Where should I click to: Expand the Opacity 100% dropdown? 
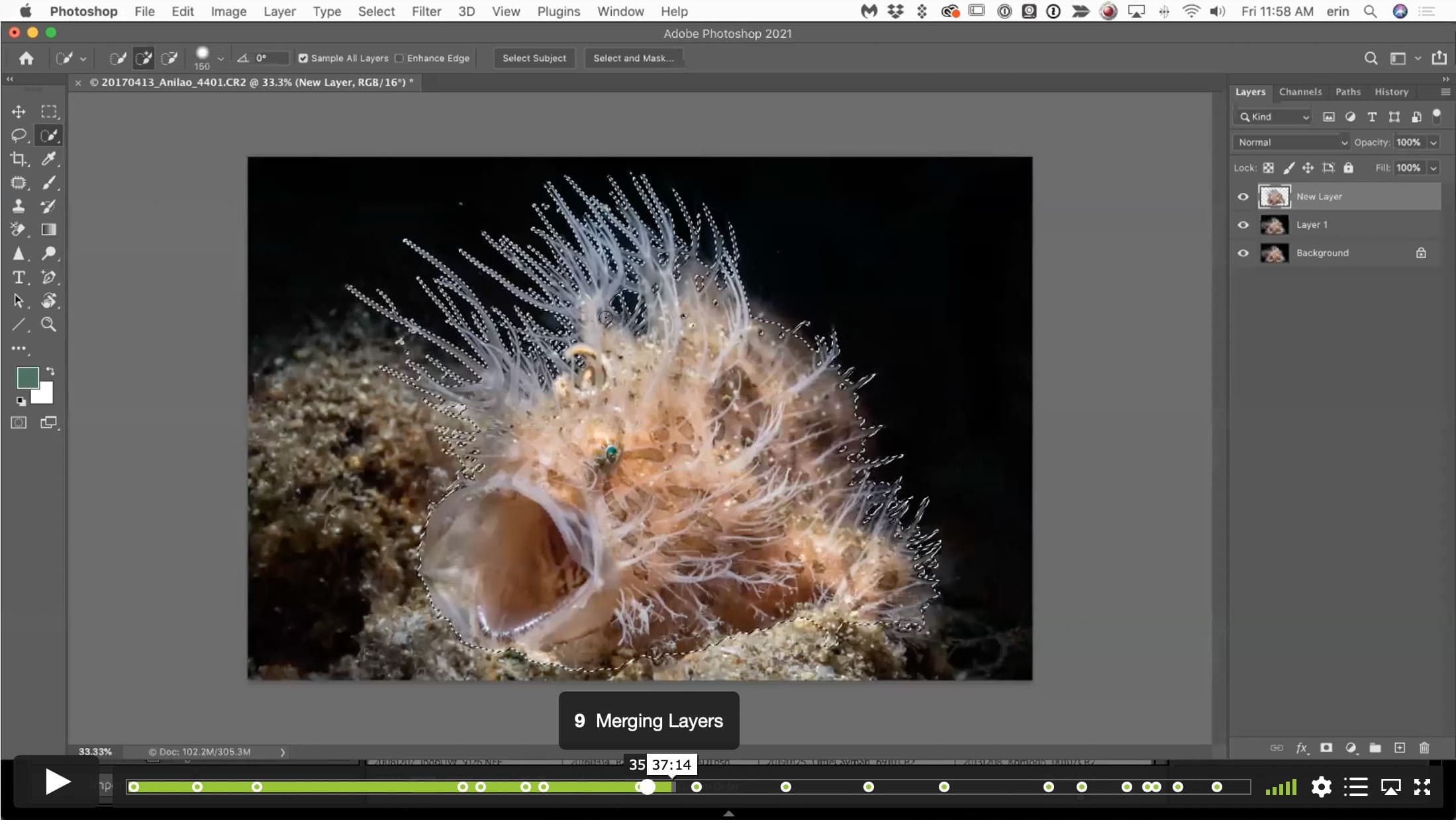1433,142
